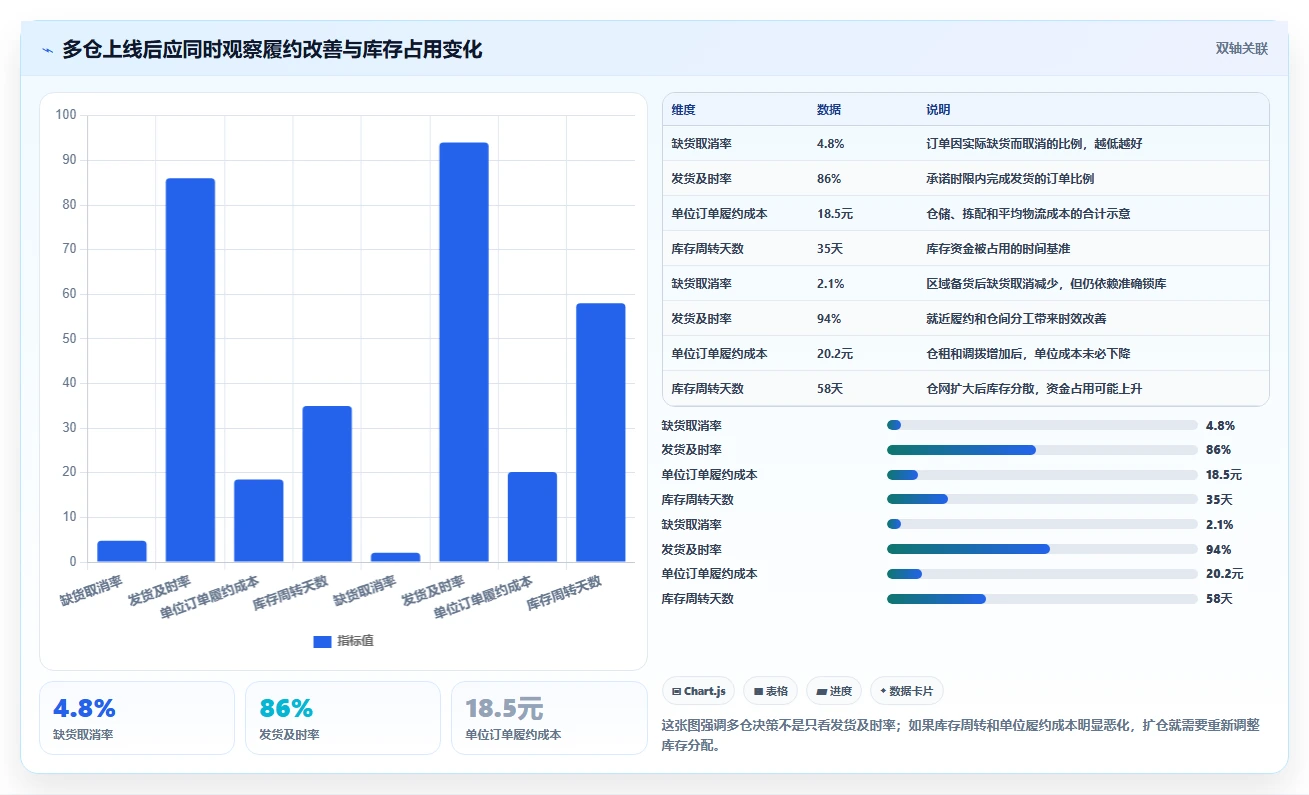Click the chart bar reaching 86
Image resolution: width=1309 pixels, height=795 pixels.
click(x=190, y=370)
